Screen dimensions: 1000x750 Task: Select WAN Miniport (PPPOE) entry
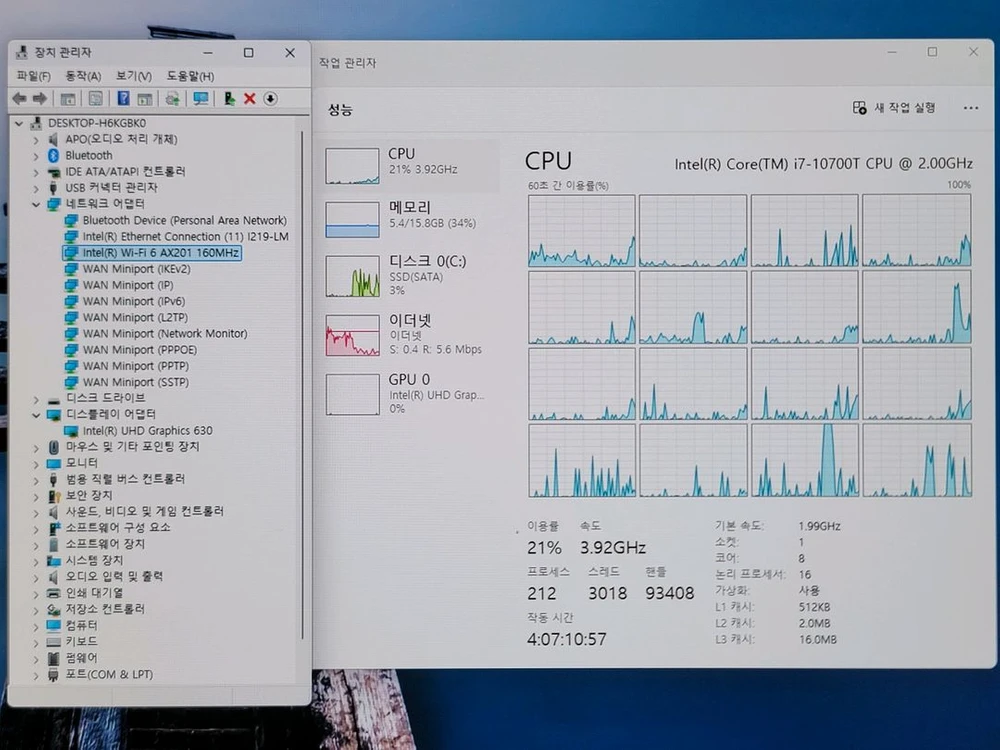(140, 350)
